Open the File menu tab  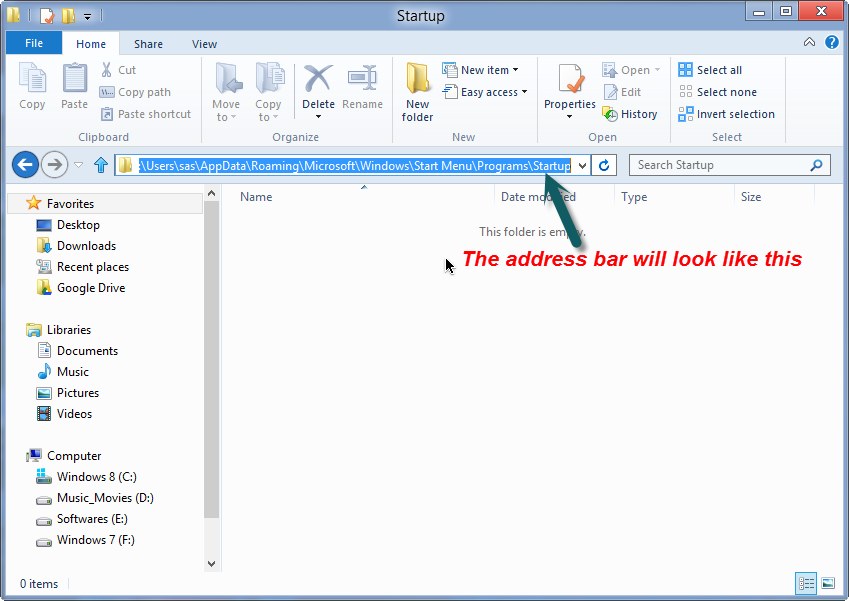[x=34, y=43]
